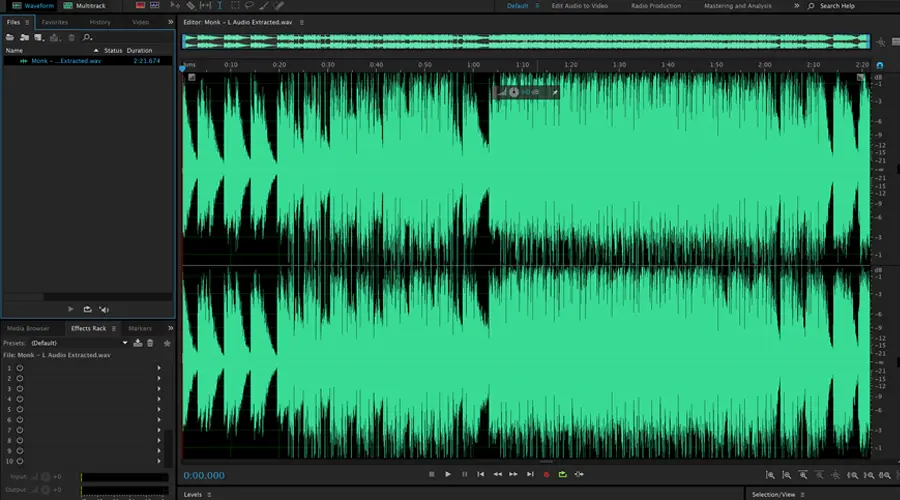The width and height of the screenshot is (900, 500).
Task: Adjust the Output gain knob
Action: pyautogui.click(x=45, y=490)
